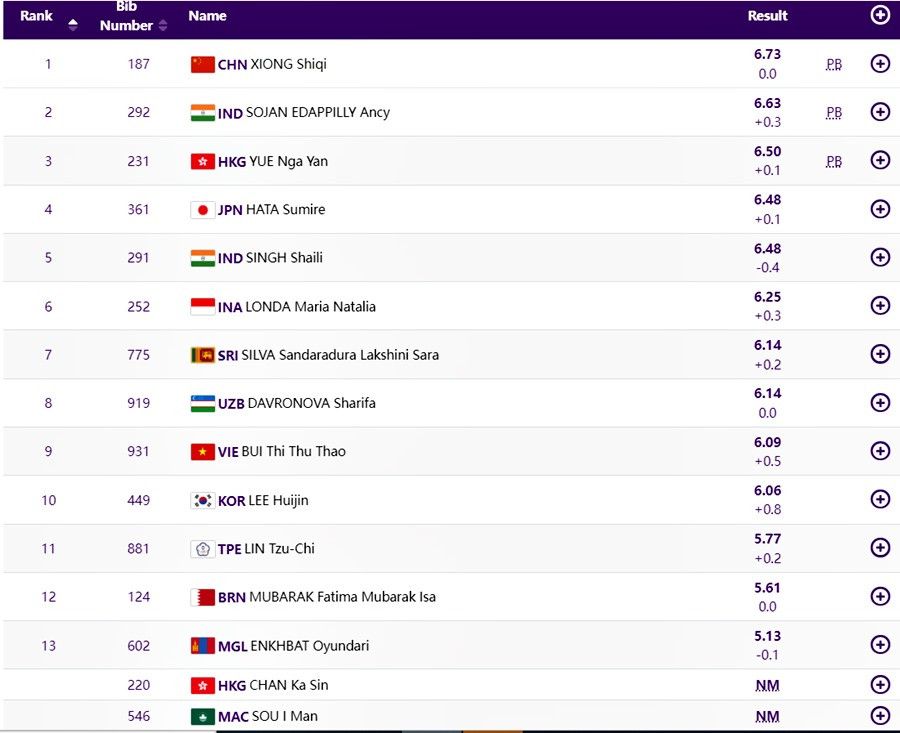Click the Japan flag beside HATA Sumire
This screenshot has height=733, width=900.
203,210
